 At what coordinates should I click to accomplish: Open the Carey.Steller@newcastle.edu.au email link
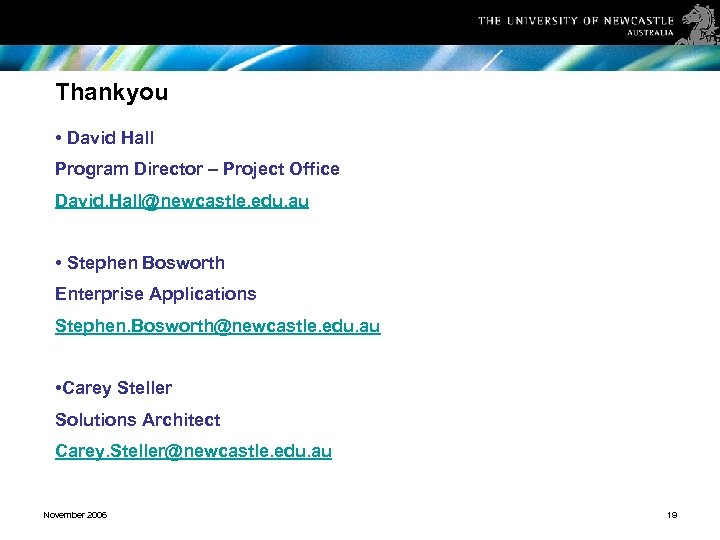[193, 451]
